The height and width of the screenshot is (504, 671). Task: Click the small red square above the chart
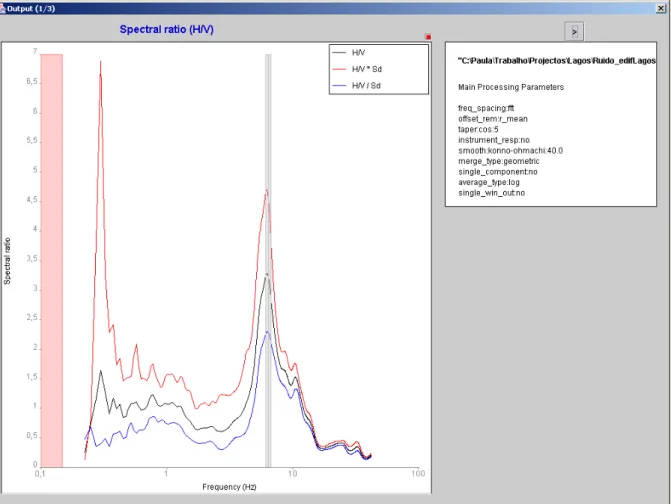pos(428,37)
